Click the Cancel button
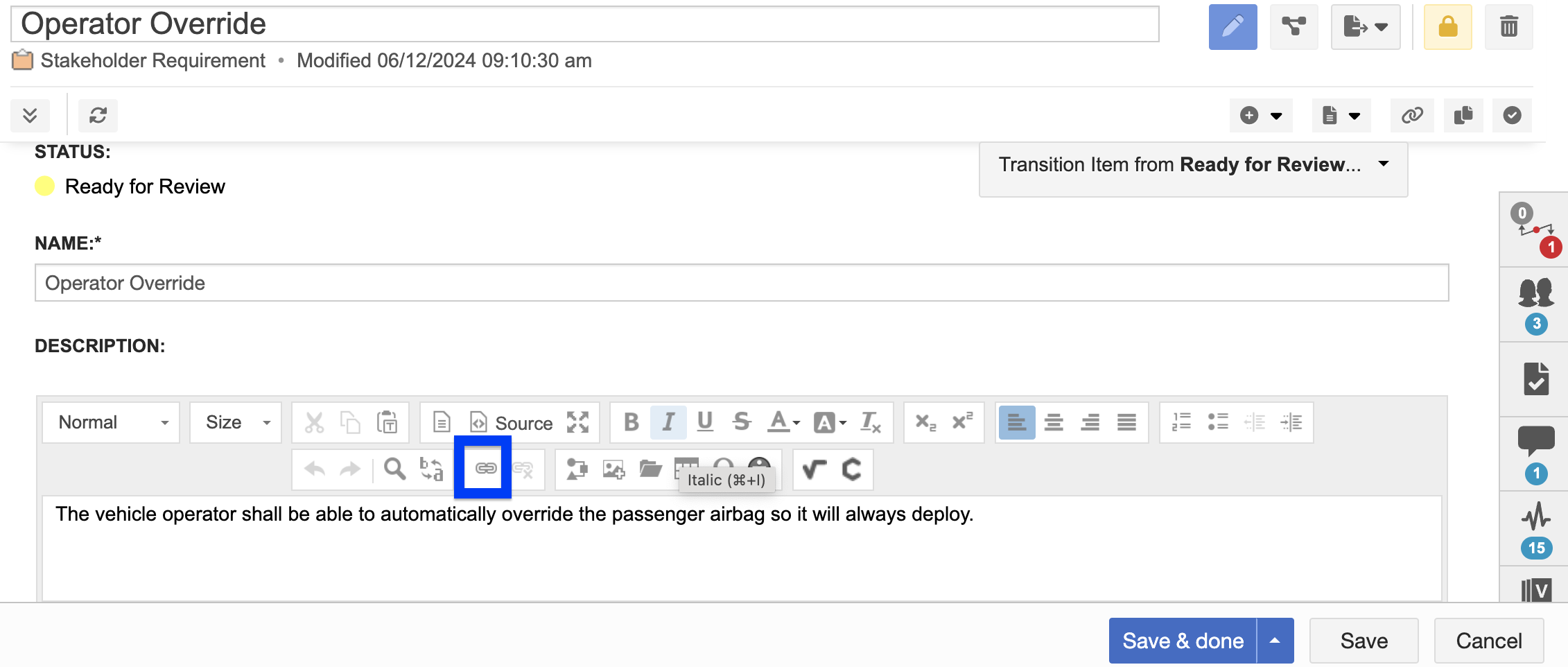Screen dimensions: 1568x667 pyautogui.click(x=1488, y=641)
